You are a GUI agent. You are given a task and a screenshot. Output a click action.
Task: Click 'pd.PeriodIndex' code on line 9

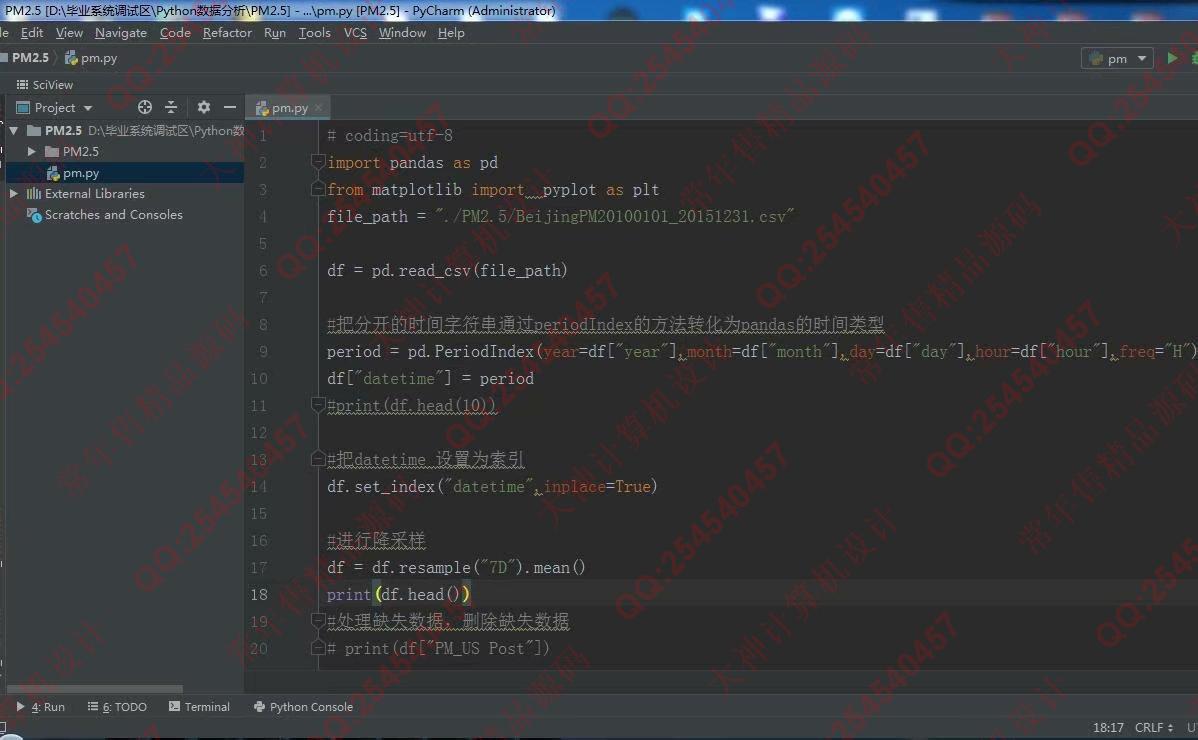[x=470, y=351]
